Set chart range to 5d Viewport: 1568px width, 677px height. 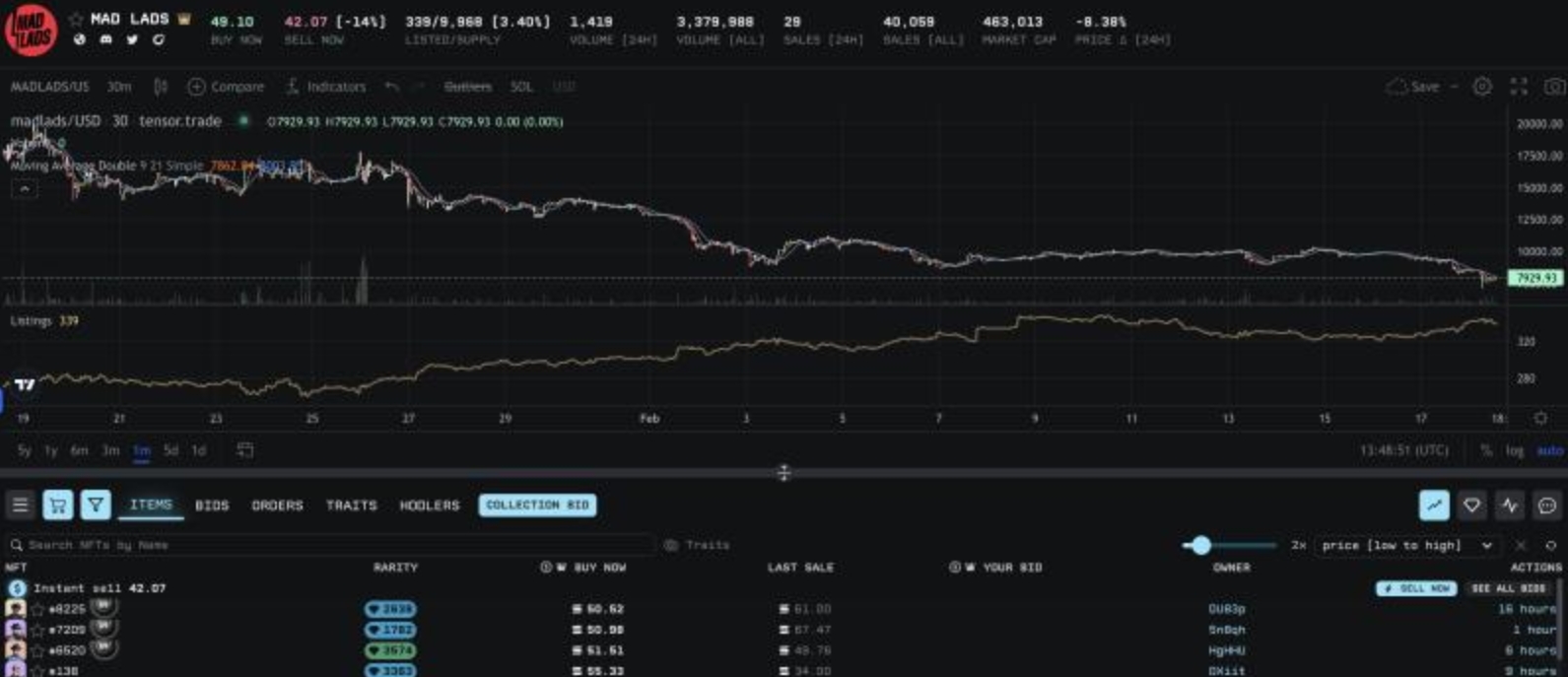tap(170, 450)
